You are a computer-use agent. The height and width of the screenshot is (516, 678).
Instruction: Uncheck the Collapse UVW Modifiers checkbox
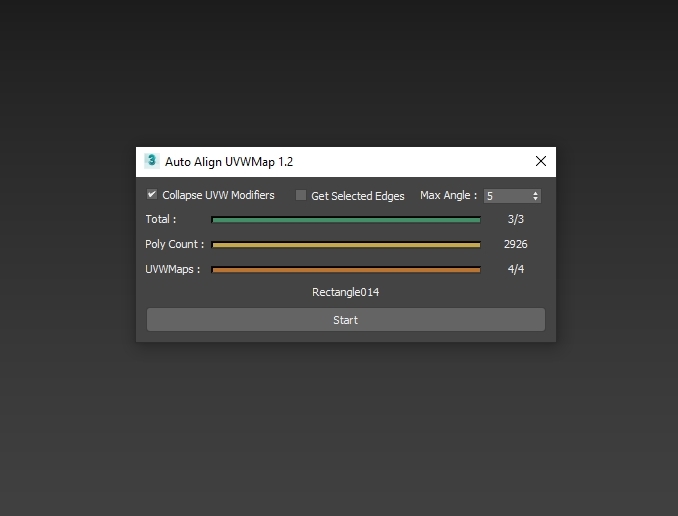tap(152, 195)
